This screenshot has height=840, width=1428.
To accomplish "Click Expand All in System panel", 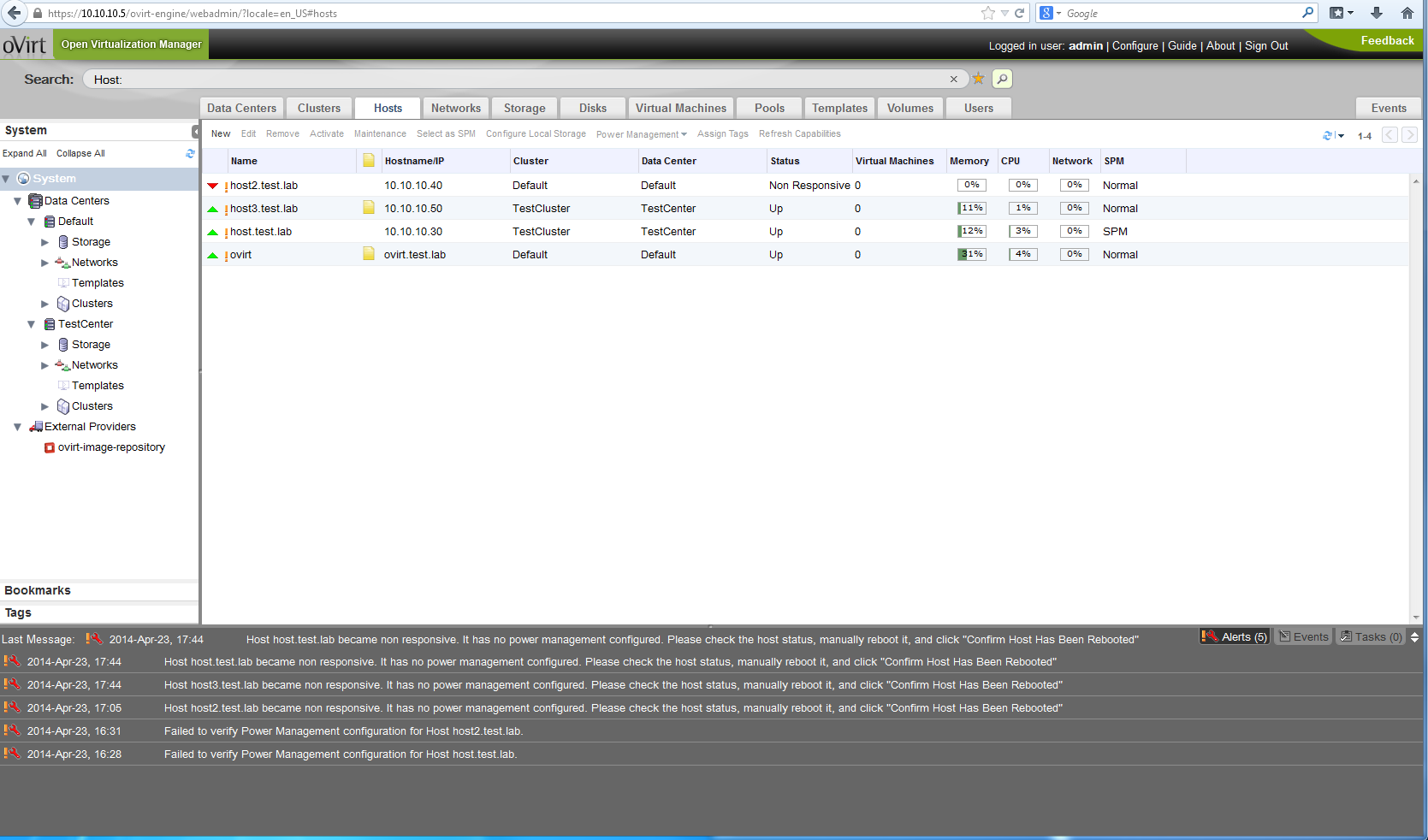I will (25, 153).
